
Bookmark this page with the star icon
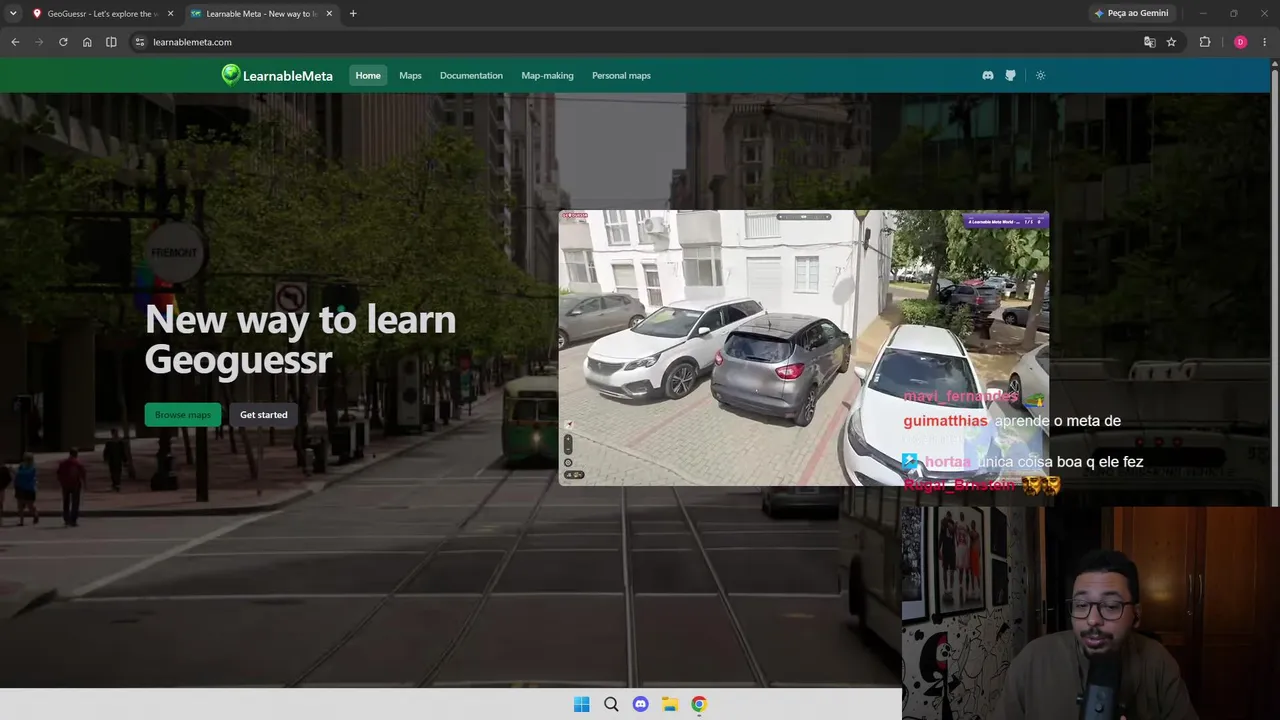point(1171,42)
